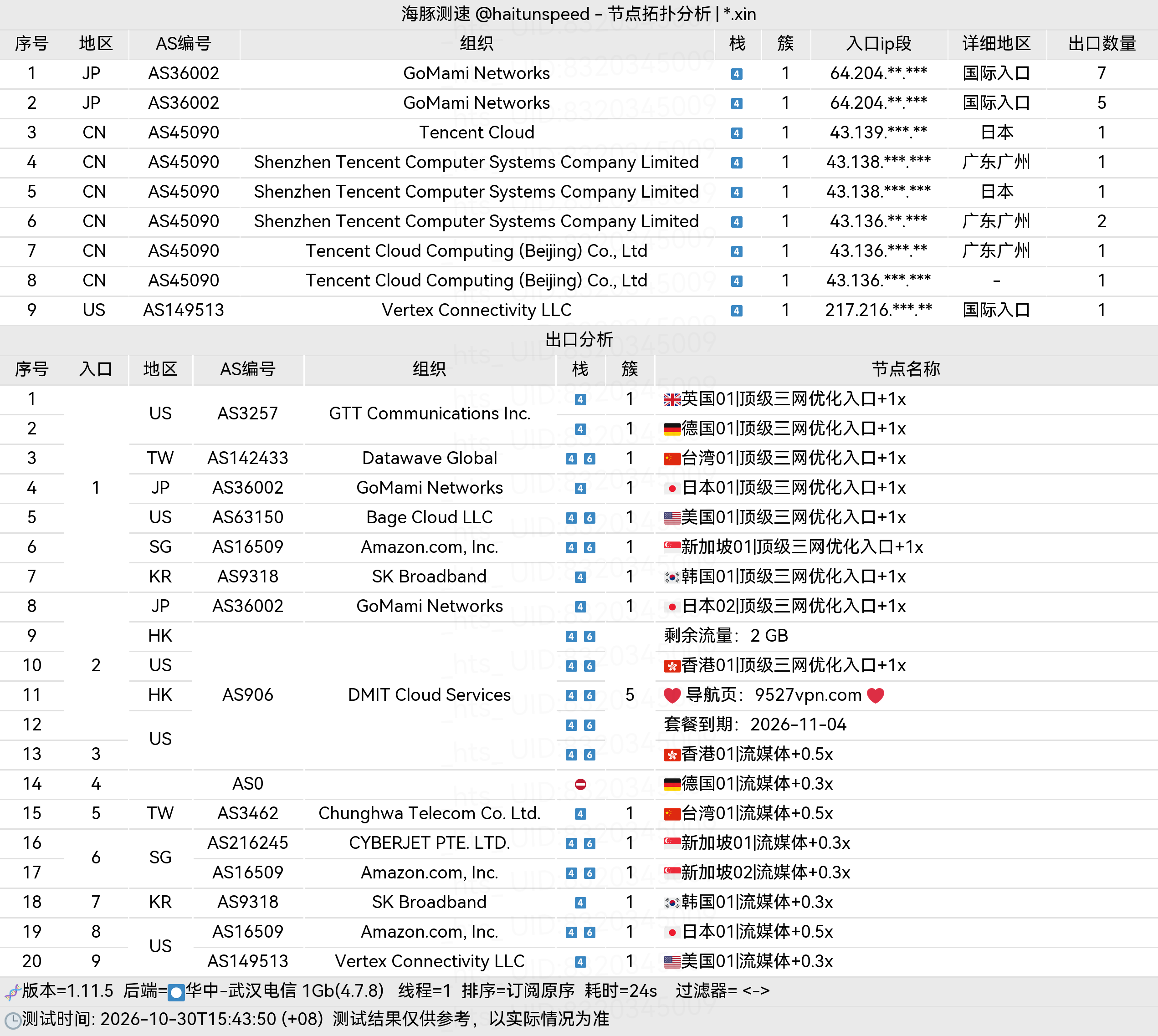Click the US flag next to 美国01|流媒体+0.3x
Image resolution: width=1158 pixels, height=1036 pixels.
[672, 962]
